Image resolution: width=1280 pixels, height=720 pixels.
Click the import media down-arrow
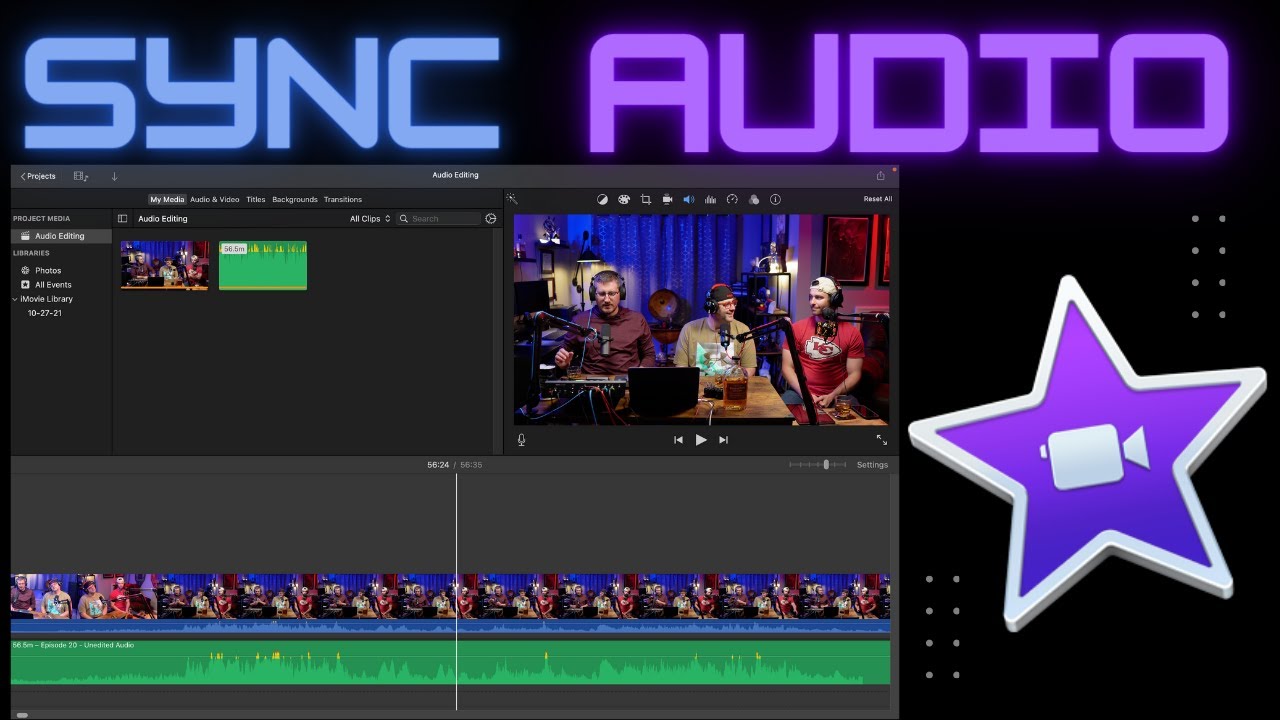pyautogui.click(x=114, y=176)
